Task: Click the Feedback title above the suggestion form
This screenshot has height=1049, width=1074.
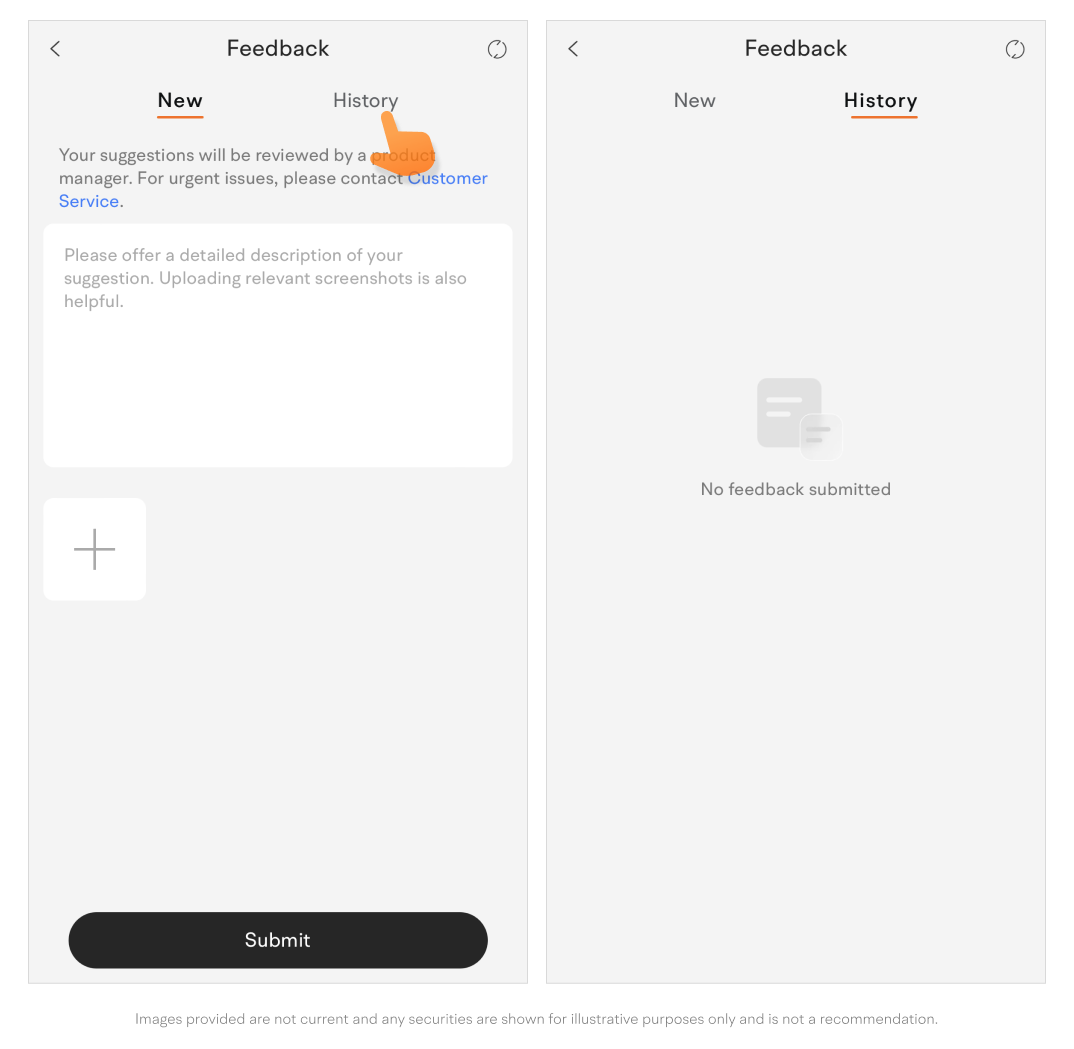Action: point(278,49)
